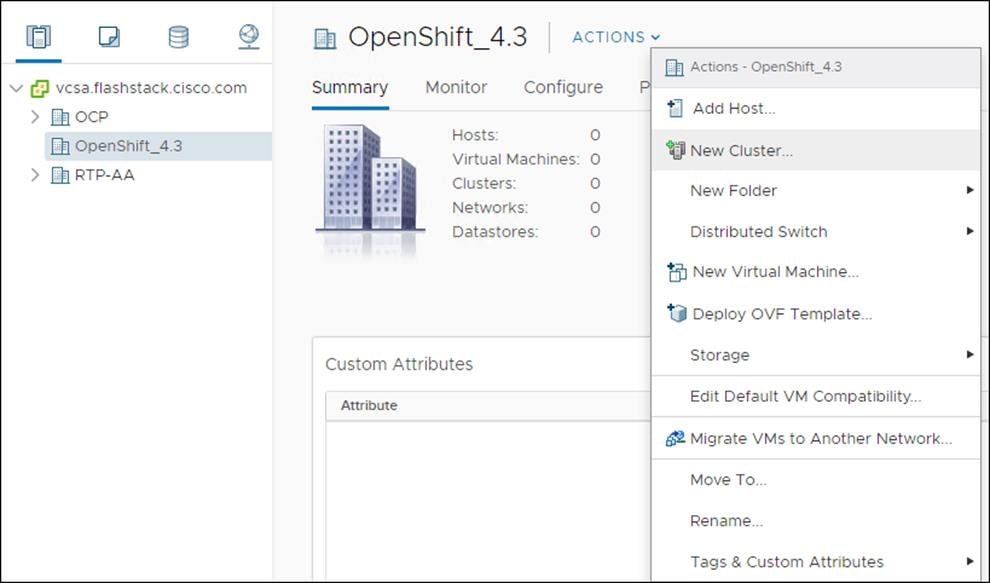
Task: Choose New Cluster... from Actions menu
Action: [816, 150]
